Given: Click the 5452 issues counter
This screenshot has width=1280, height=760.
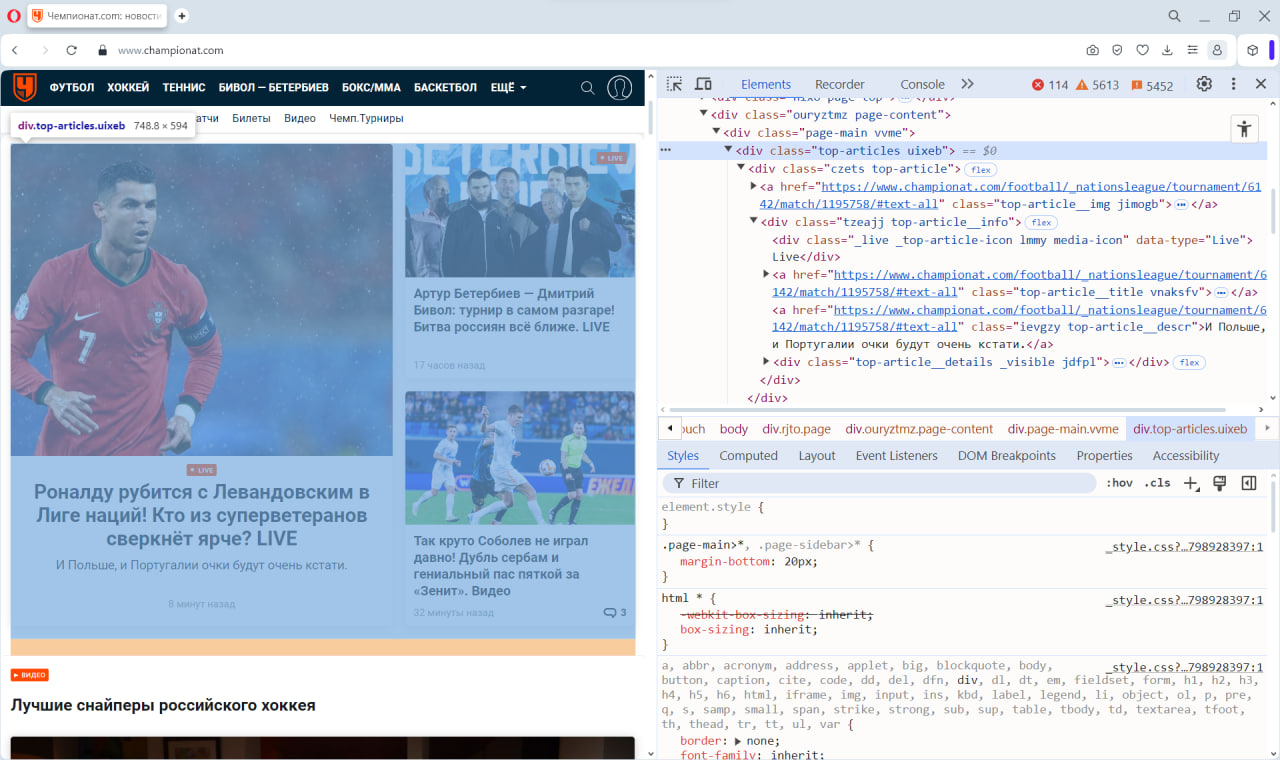Looking at the screenshot, I should [x=1152, y=85].
